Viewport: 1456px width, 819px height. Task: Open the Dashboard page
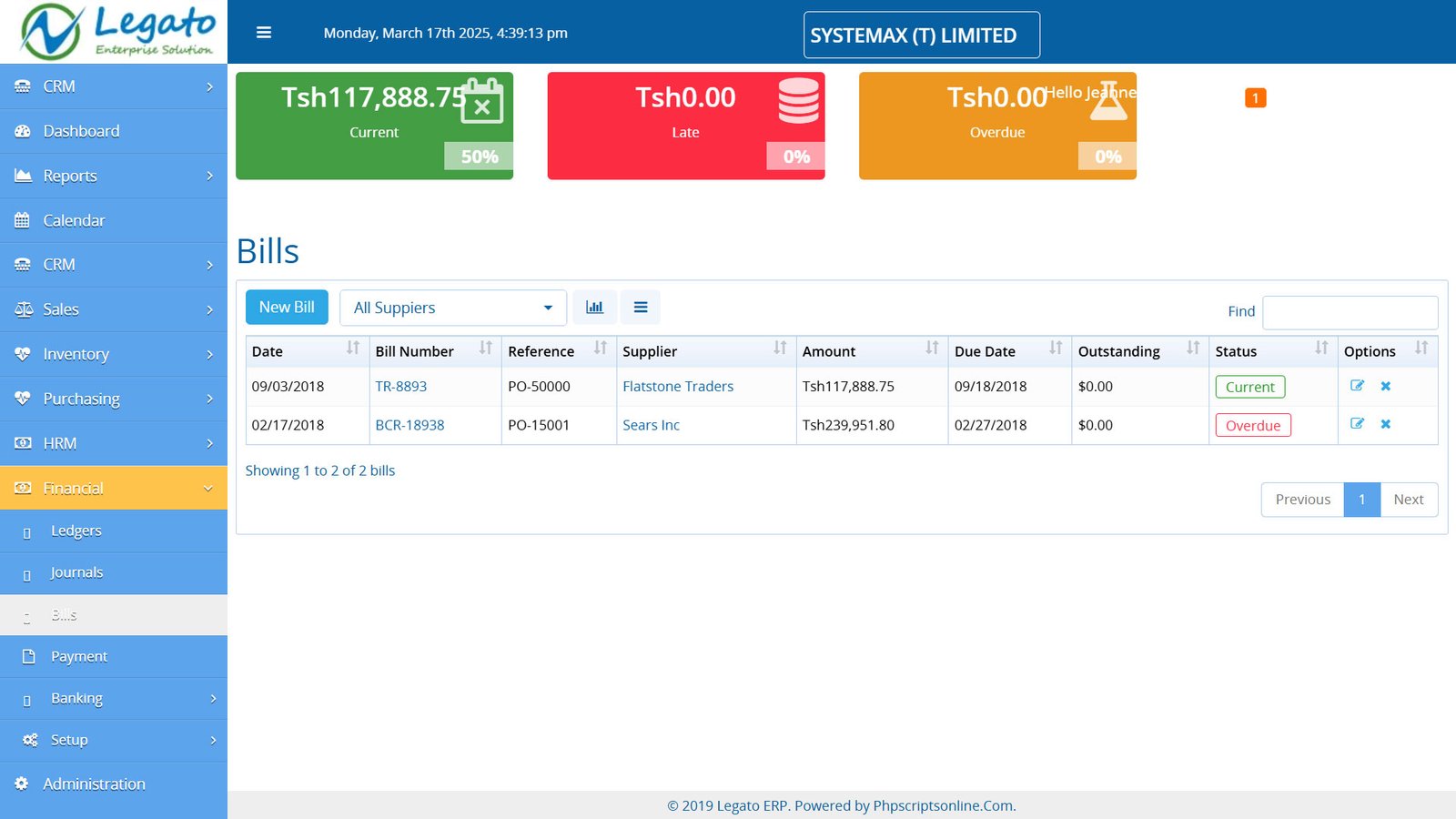(x=114, y=131)
